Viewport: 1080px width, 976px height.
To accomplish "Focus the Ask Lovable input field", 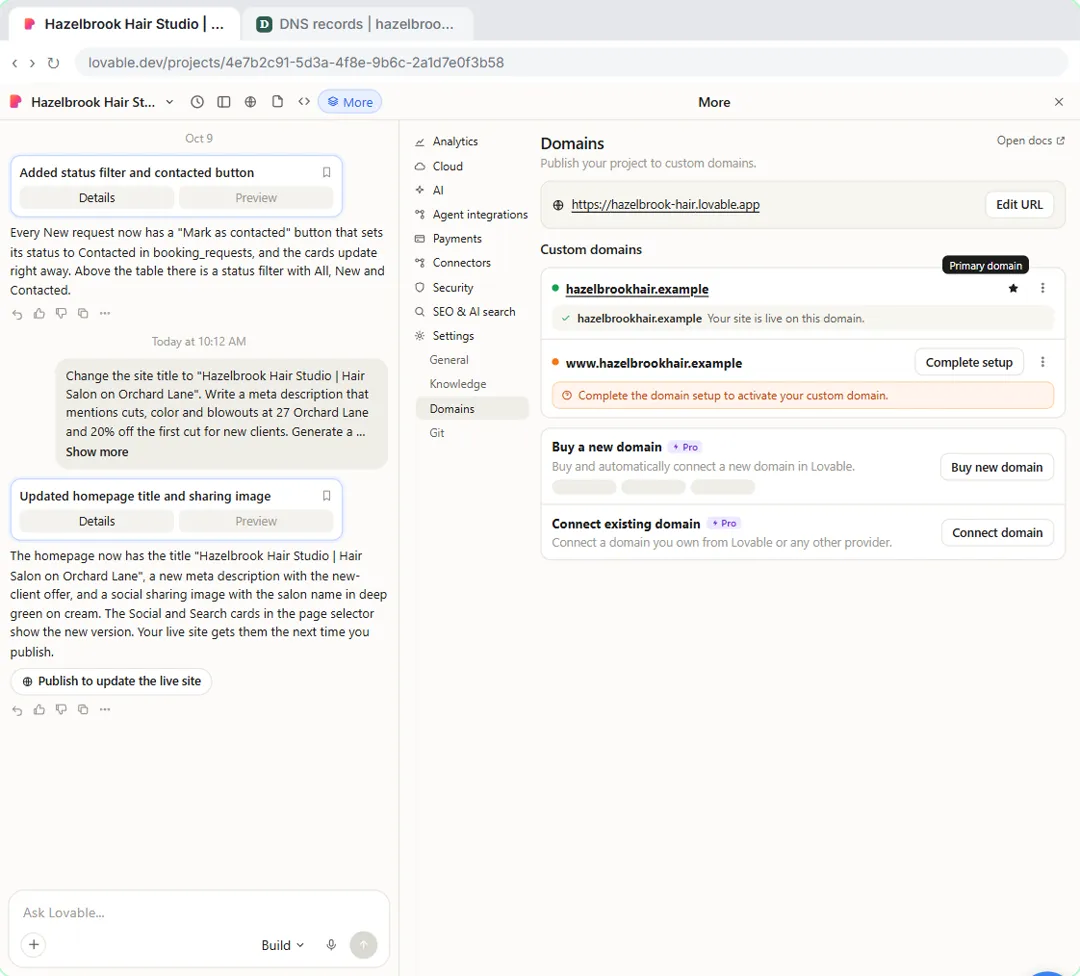I will pos(198,913).
